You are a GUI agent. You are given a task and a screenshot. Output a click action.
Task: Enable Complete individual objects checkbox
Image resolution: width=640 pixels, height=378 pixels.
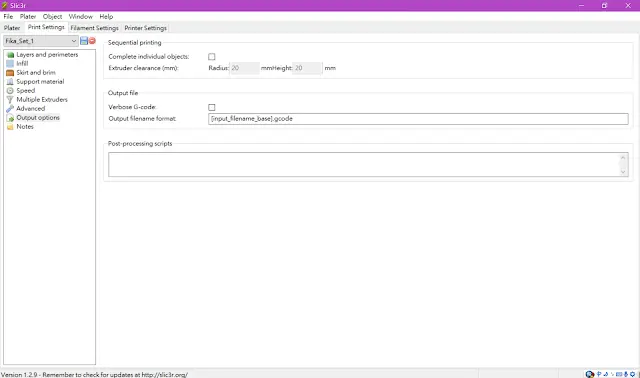click(x=211, y=57)
